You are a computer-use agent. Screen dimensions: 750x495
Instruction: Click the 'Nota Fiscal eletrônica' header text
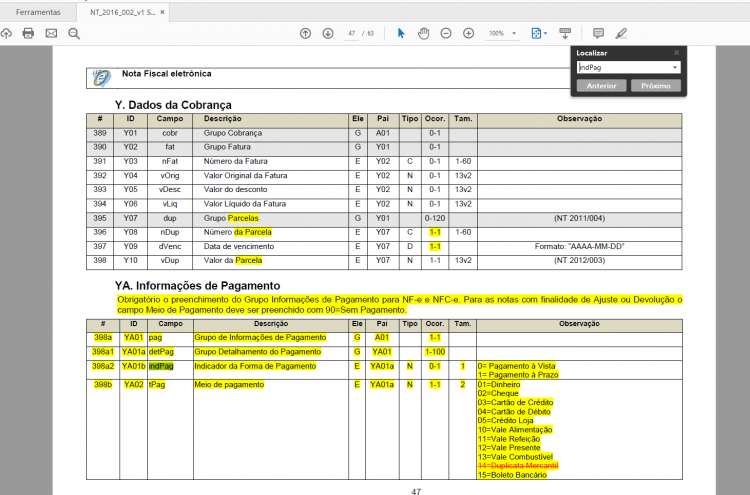(x=166, y=74)
